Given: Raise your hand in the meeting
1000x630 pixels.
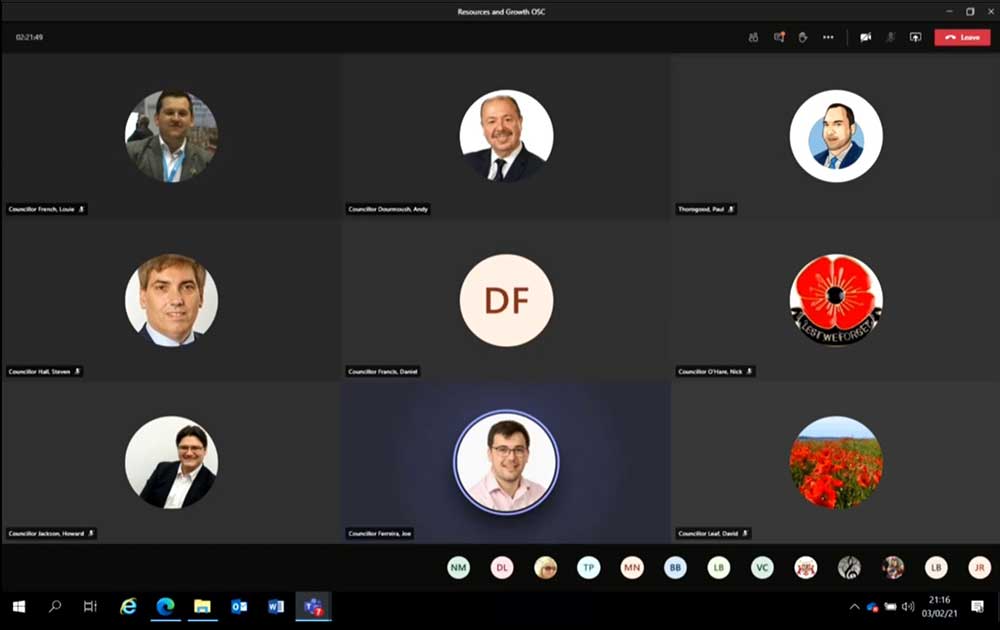Looking at the screenshot, I should coord(802,37).
